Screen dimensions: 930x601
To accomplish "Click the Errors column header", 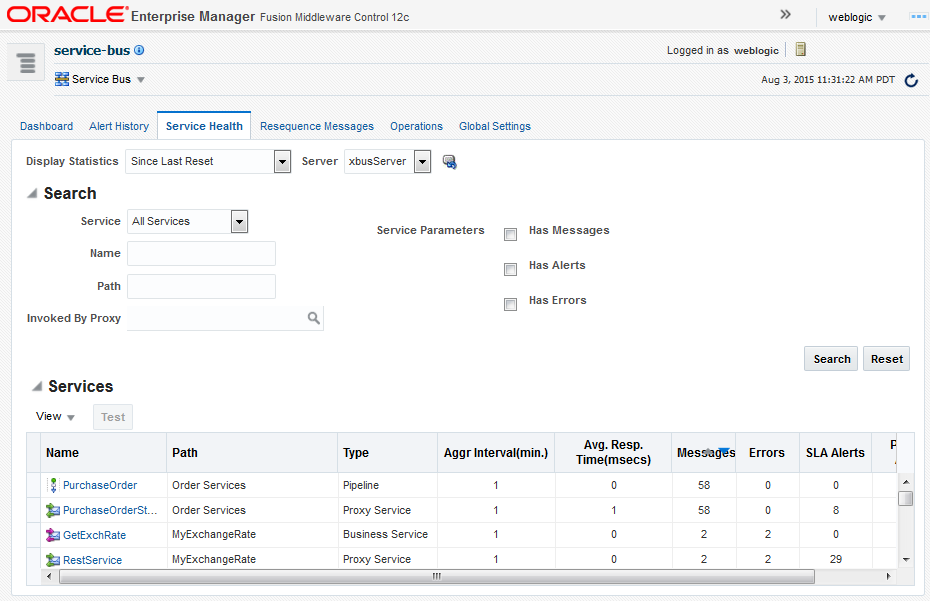I will (x=767, y=453).
